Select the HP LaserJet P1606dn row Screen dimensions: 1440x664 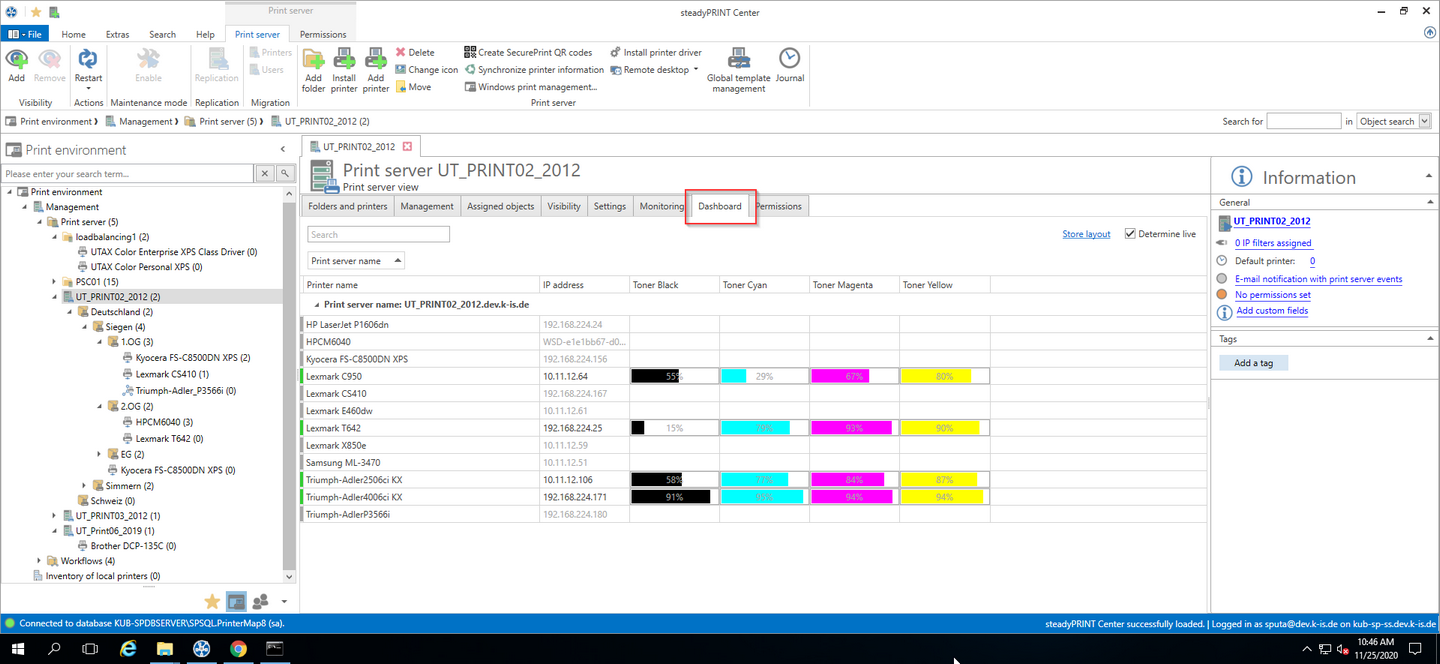point(755,324)
